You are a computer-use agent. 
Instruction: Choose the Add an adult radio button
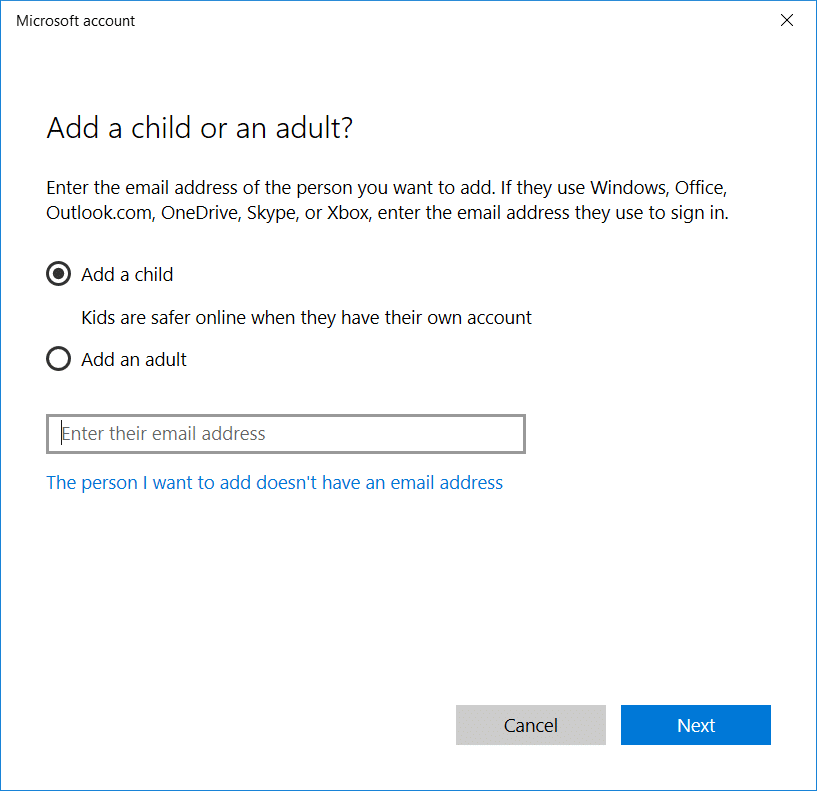tap(59, 359)
